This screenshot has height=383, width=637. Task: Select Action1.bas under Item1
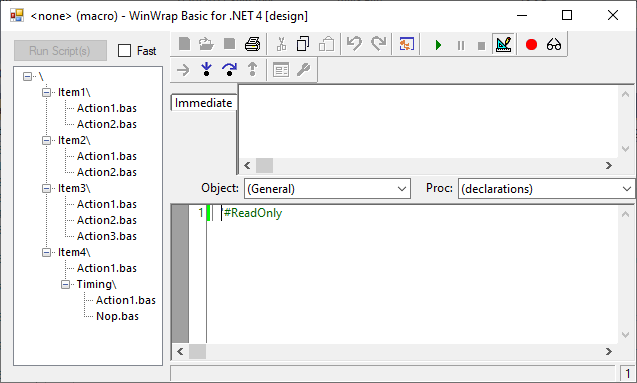tap(107, 108)
